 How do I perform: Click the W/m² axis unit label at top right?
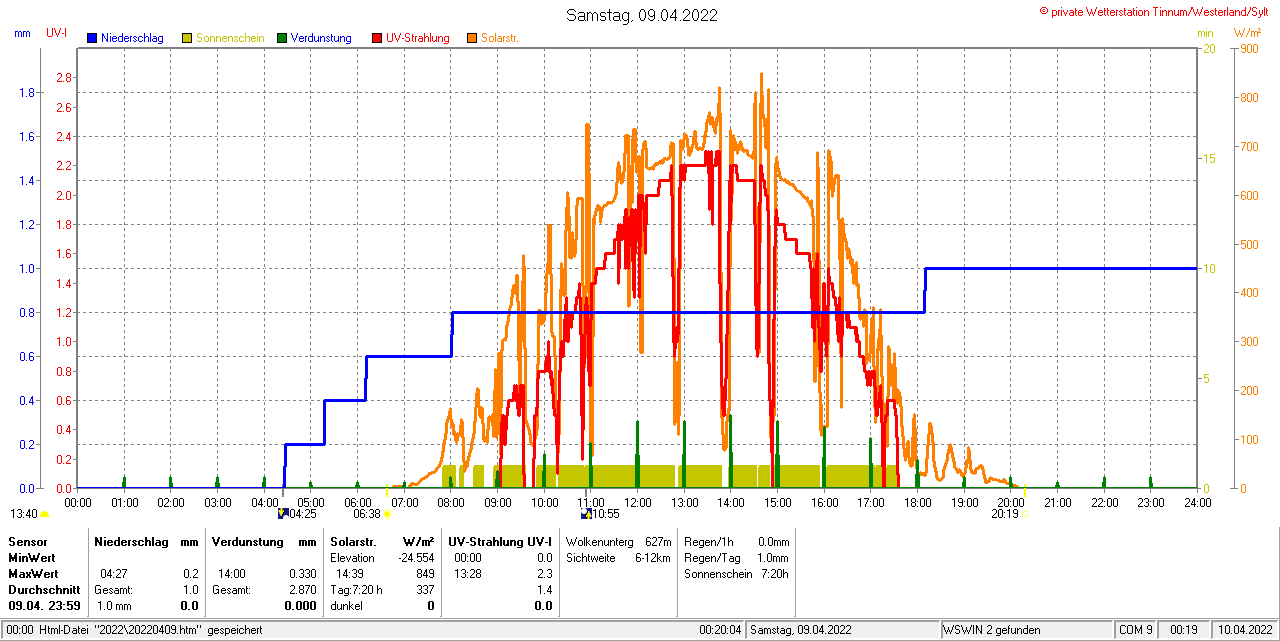pos(1248,33)
